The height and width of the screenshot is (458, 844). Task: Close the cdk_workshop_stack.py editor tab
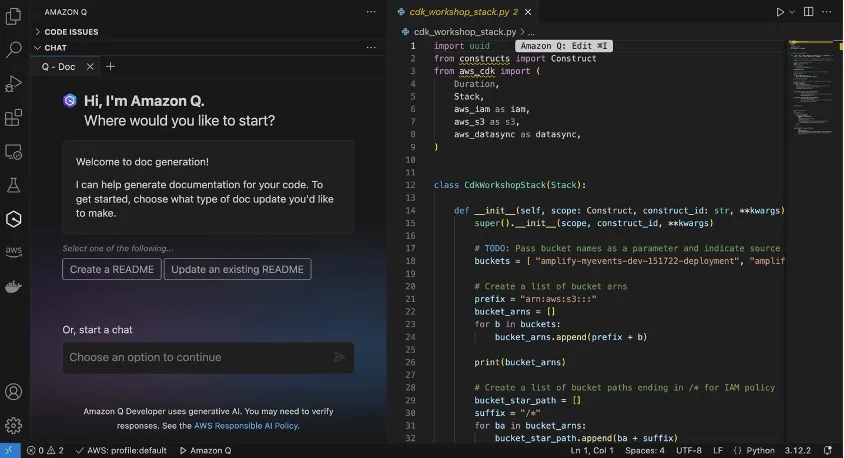(x=528, y=12)
